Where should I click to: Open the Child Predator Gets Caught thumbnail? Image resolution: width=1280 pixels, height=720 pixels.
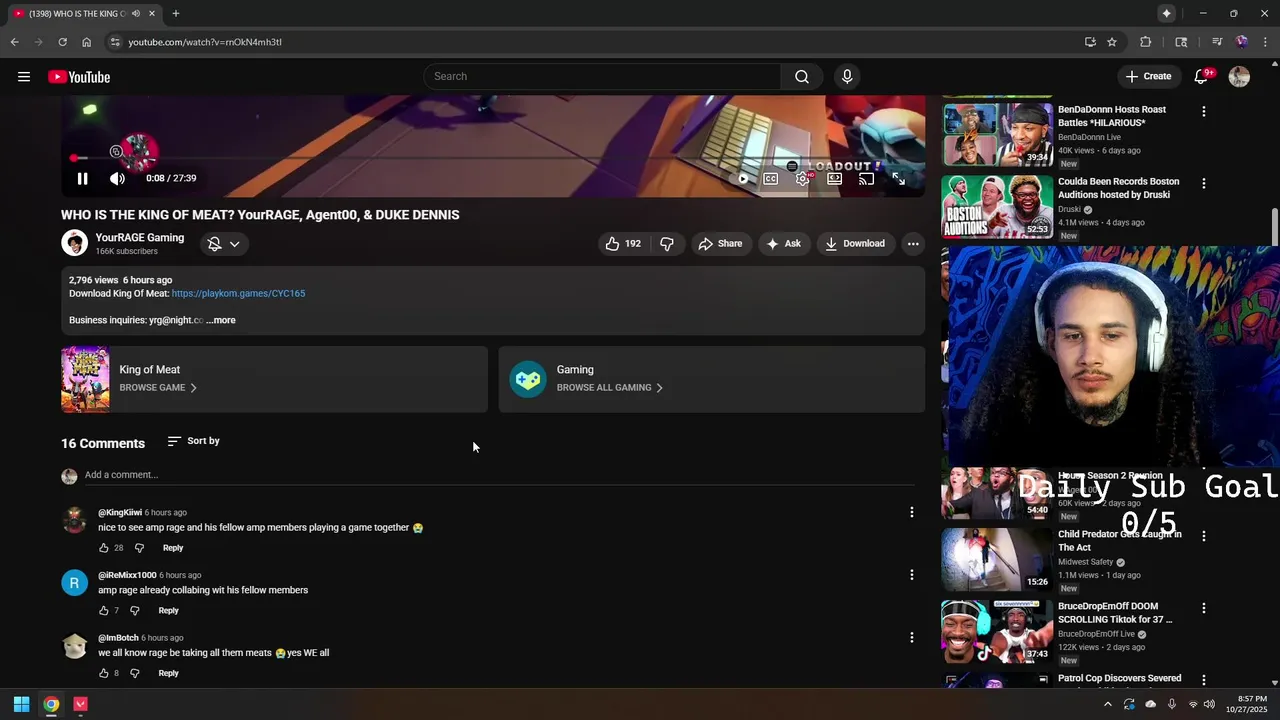(x=997, y=559)
